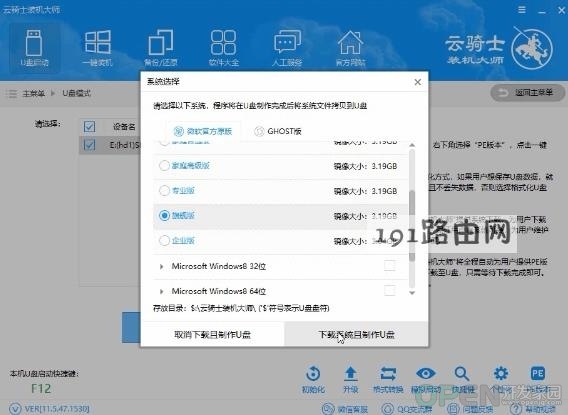Viewport: 568px width, 415px height.
Task: Click the system list scroll-down arrow
Action: [x=412, y=293]
